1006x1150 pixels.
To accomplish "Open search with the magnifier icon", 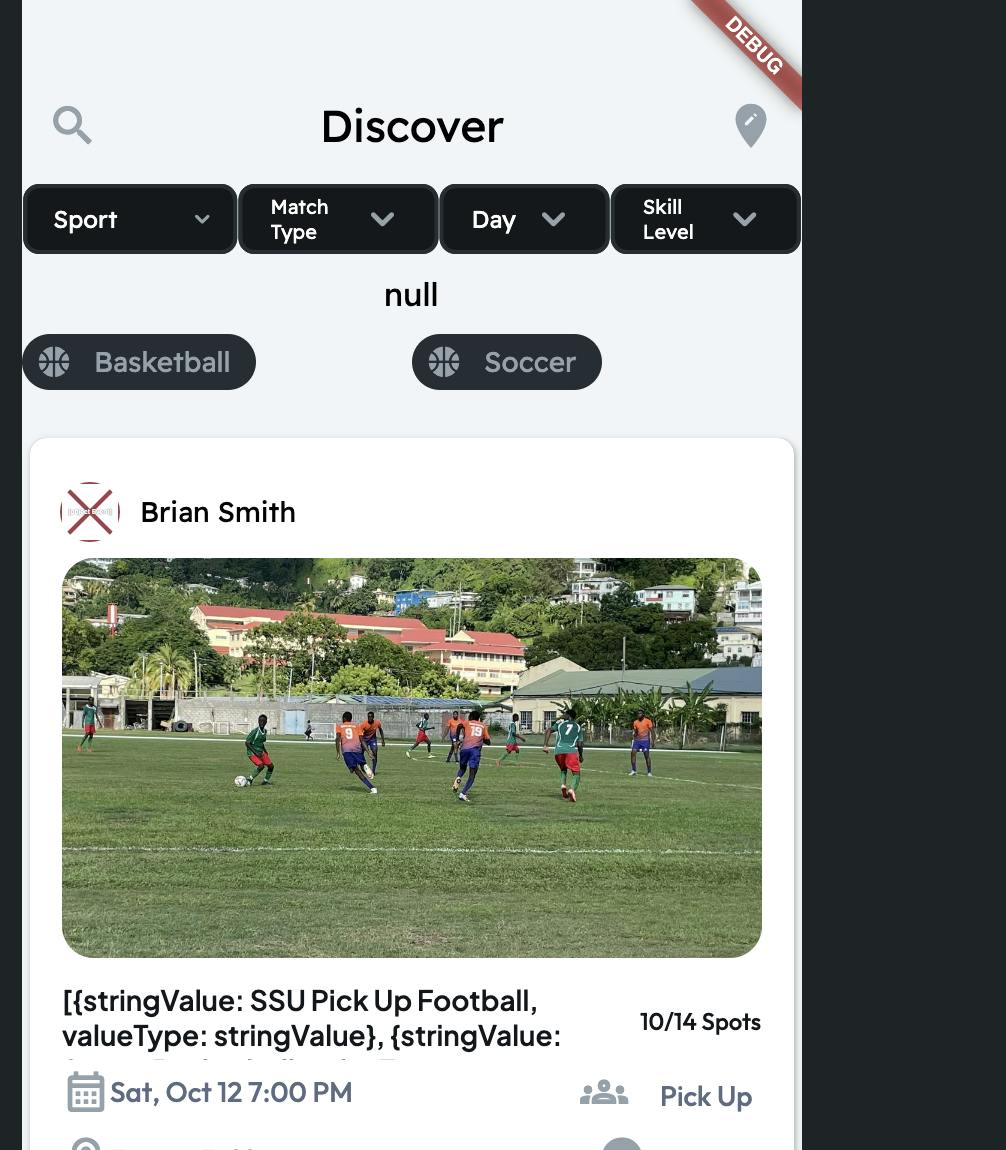I will (72, 125).
